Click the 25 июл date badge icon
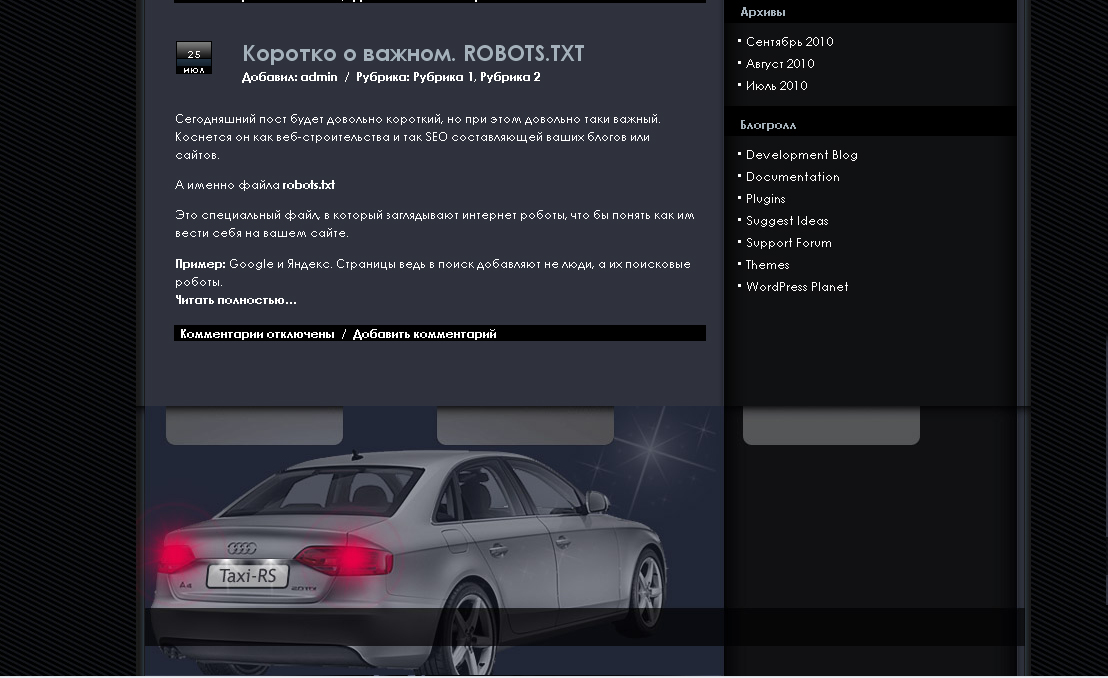1108x678 pixels. coord(194,58)
